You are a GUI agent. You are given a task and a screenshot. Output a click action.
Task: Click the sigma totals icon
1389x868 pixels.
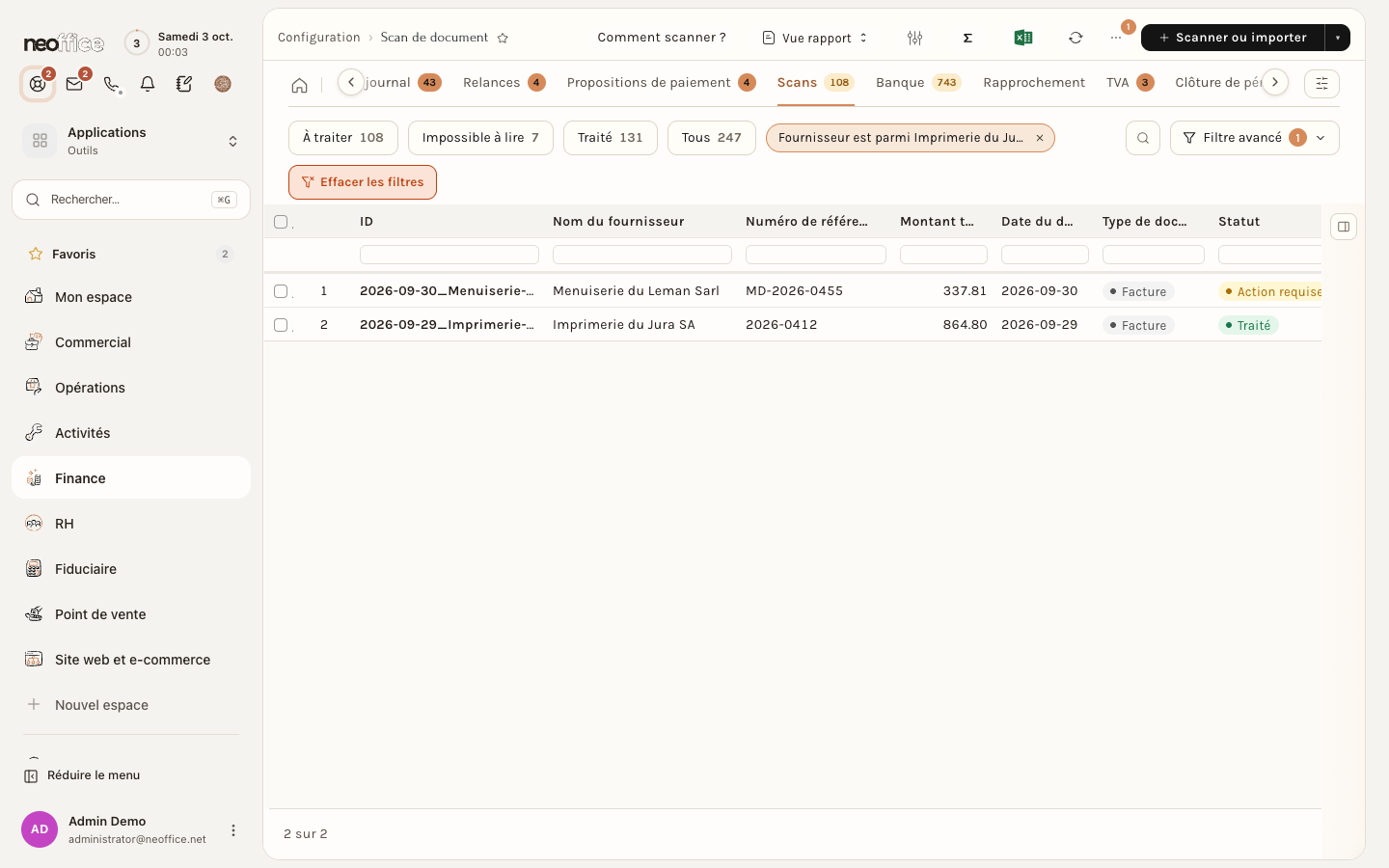tap(967, 38)
